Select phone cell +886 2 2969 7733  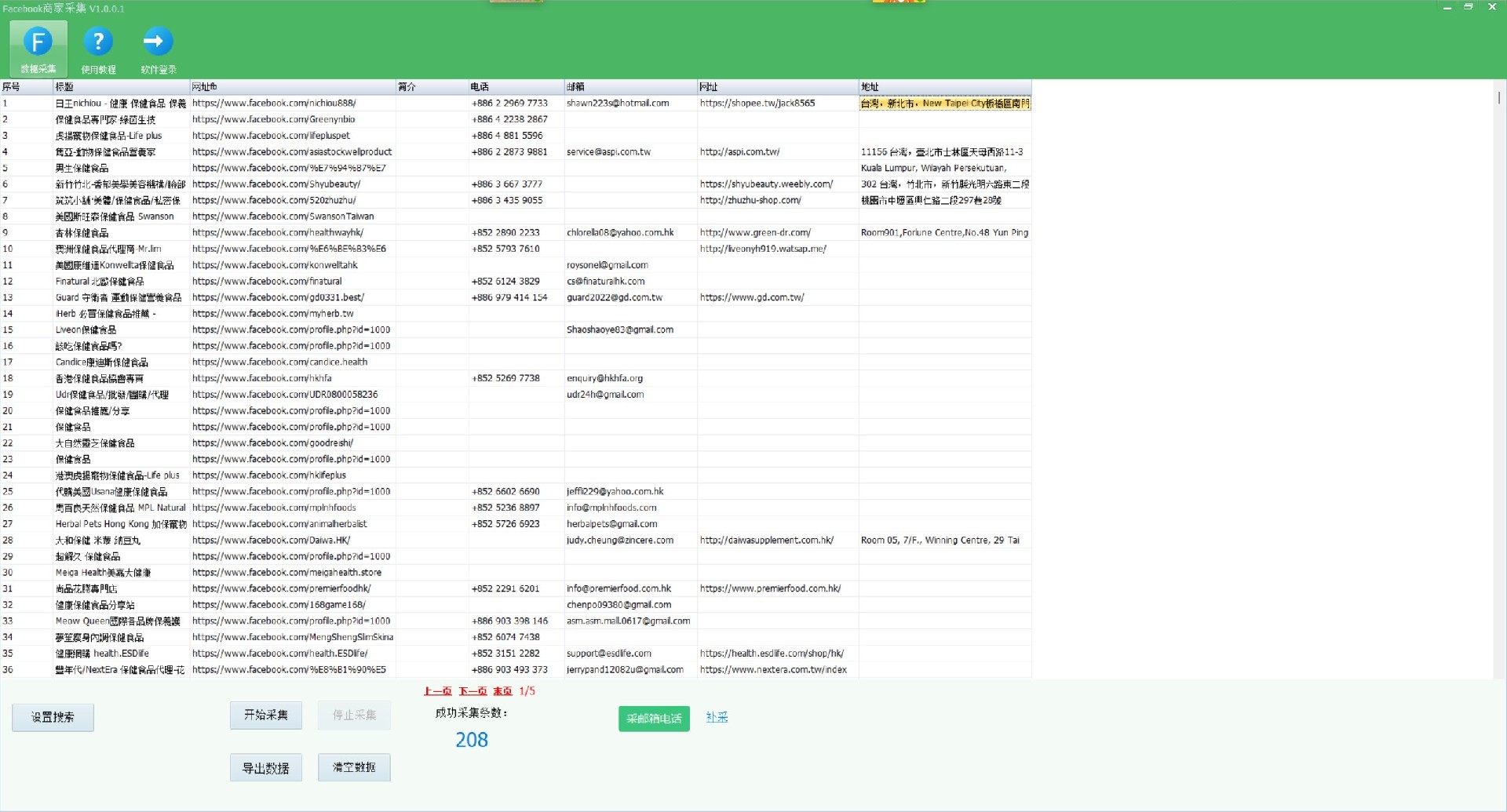(516, 104)
